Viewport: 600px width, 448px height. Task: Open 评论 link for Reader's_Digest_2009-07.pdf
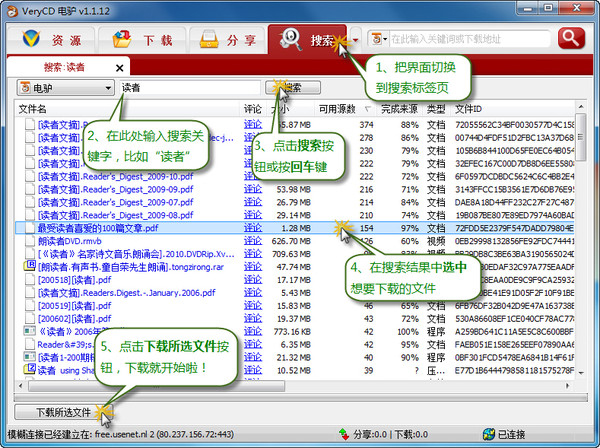pyautogui.click(x=253, y=202)
